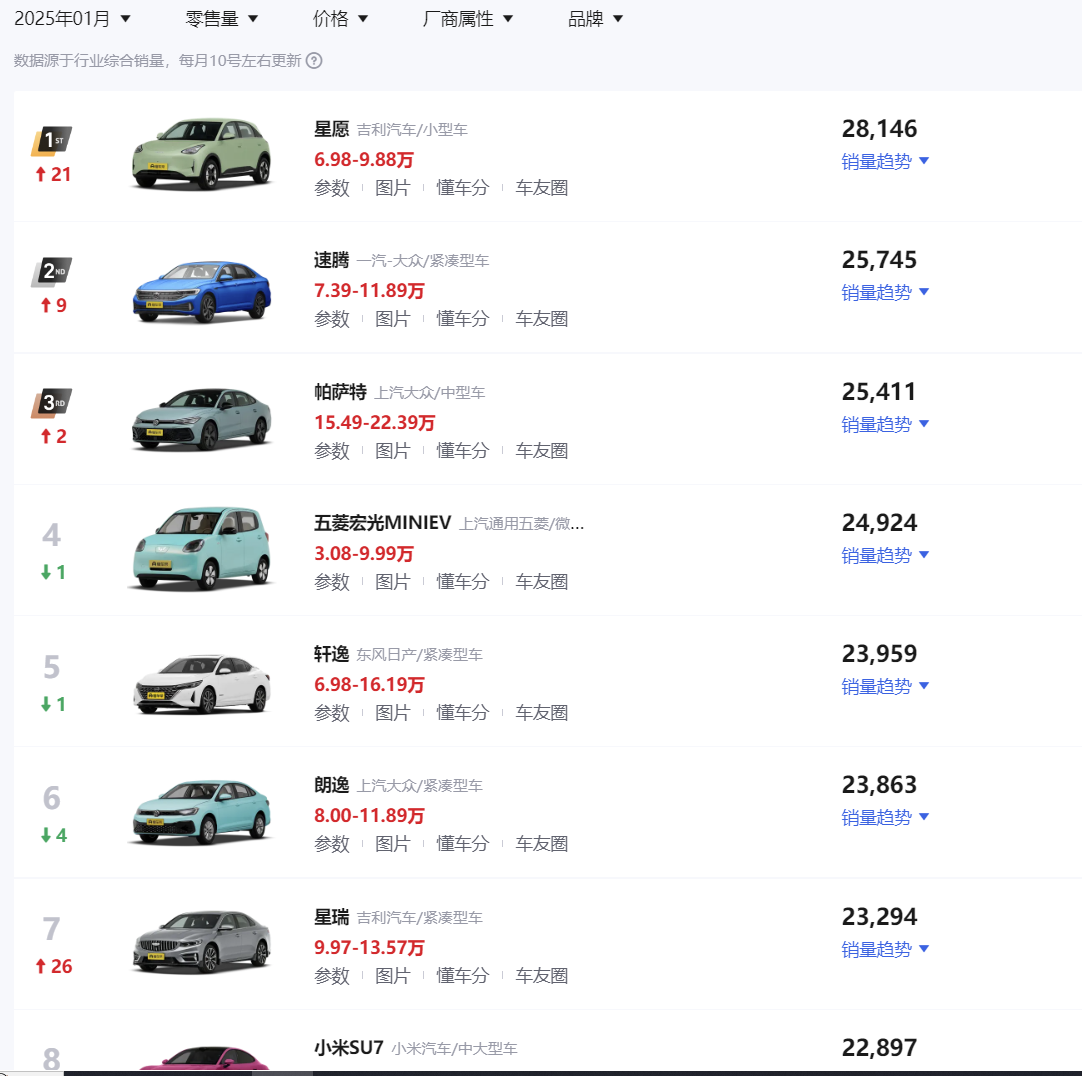Open 参数 for 速腾

(x=331, y=319)
